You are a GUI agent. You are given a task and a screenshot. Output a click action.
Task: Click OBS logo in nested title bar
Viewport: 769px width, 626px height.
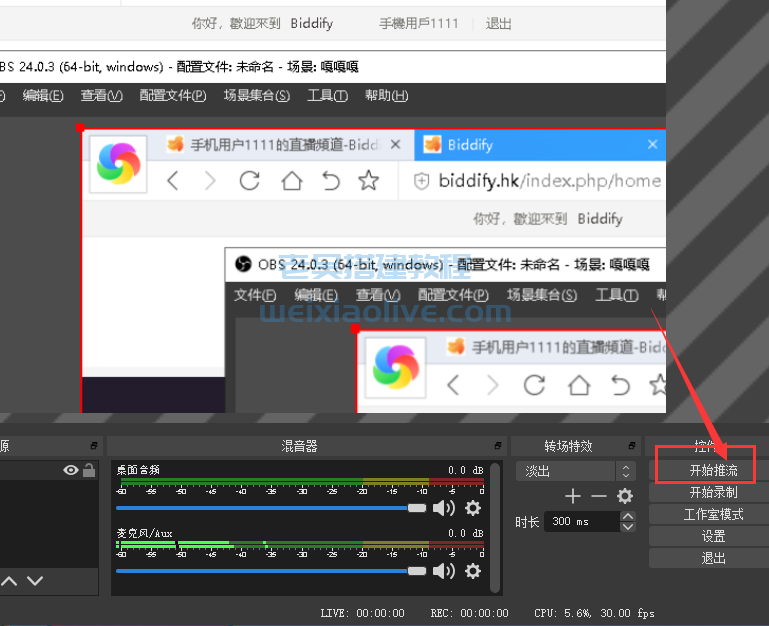click(243, 264)
